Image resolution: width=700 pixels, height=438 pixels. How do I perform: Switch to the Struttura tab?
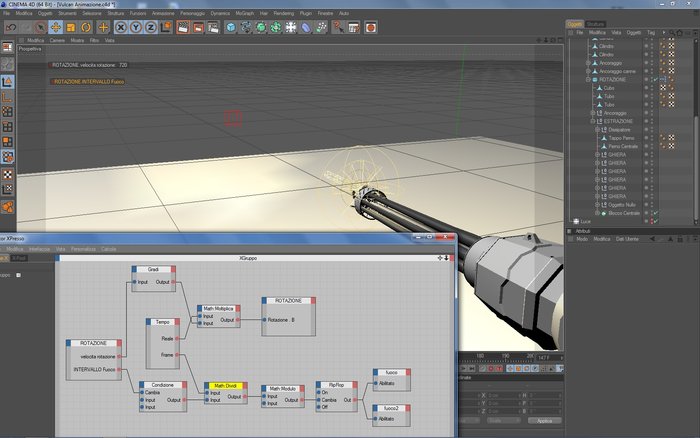595,24
